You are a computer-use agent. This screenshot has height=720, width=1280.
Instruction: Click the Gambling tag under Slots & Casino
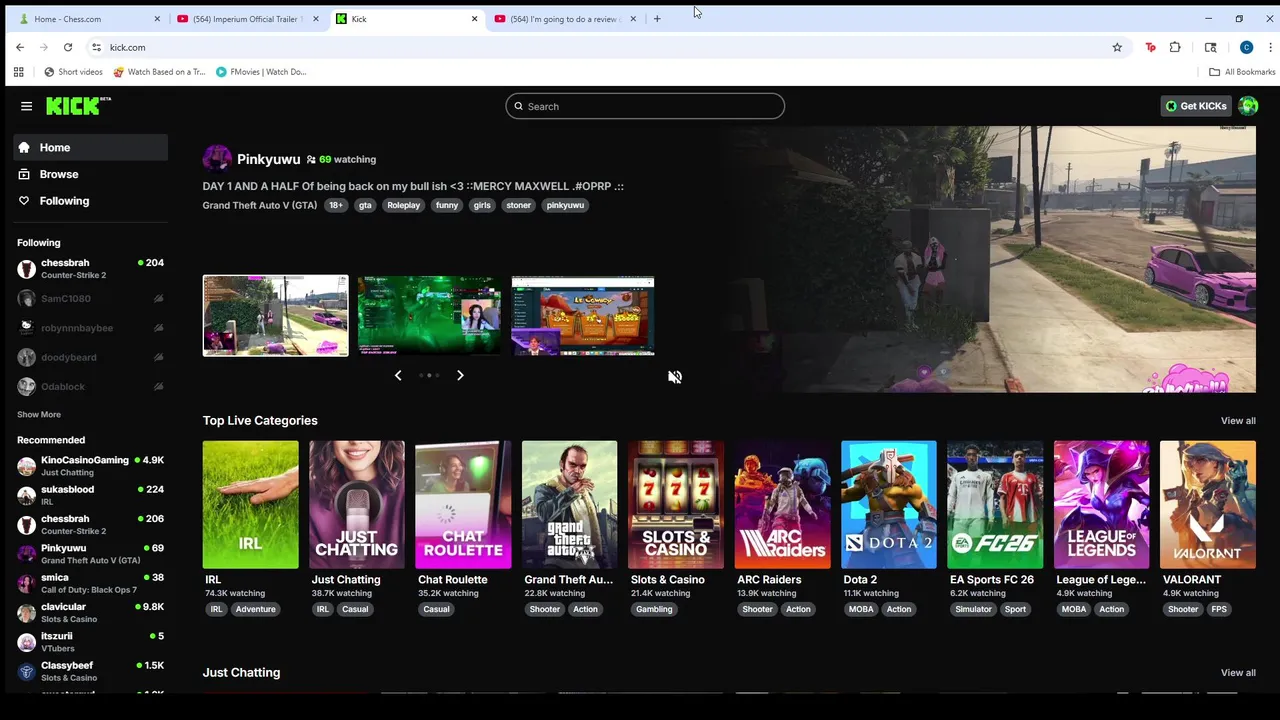click(654, 609)
